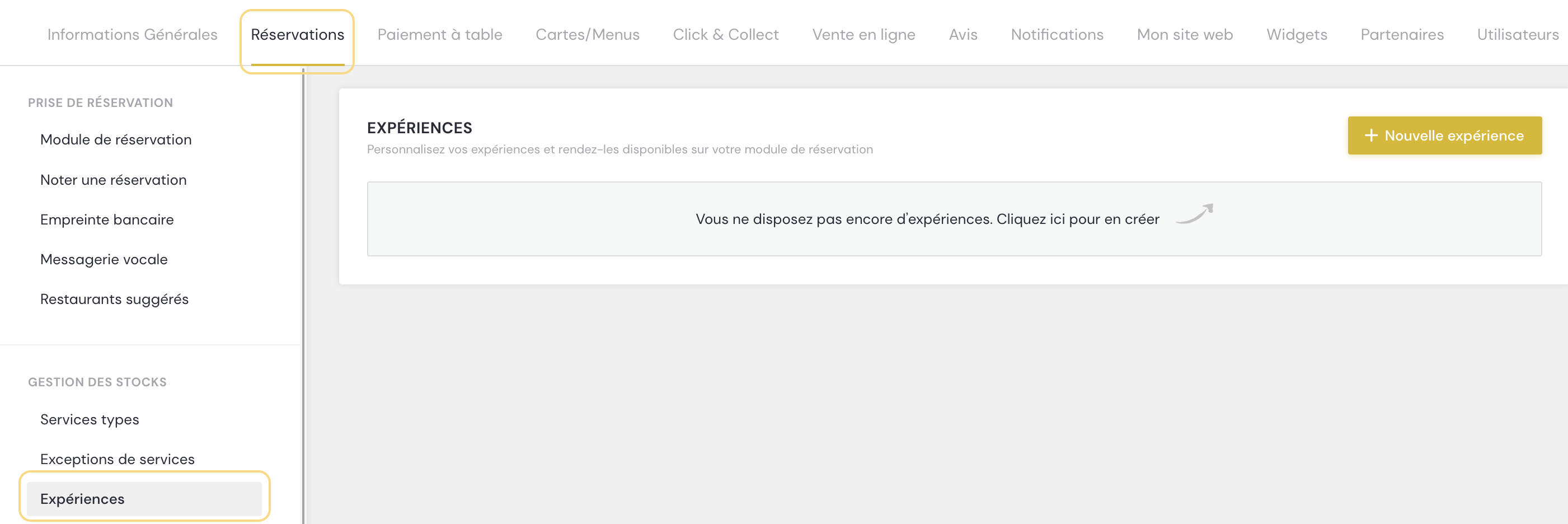1568x524 pixels.
Task: Open the Informations Générales tab
Action: click(132, 35)
